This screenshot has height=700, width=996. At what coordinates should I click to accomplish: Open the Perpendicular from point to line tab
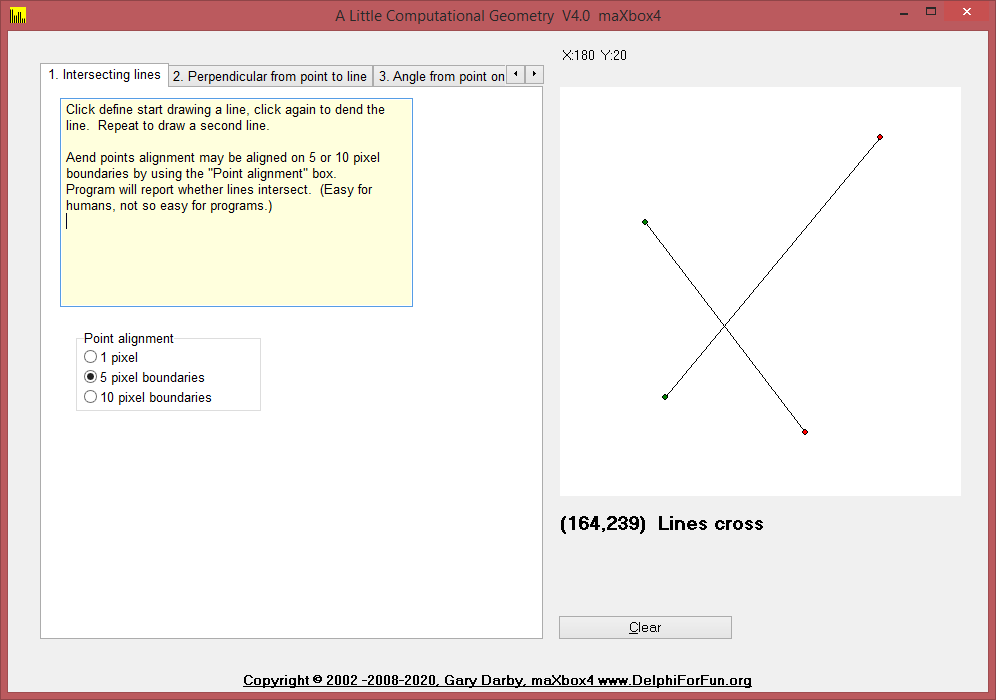270,76
